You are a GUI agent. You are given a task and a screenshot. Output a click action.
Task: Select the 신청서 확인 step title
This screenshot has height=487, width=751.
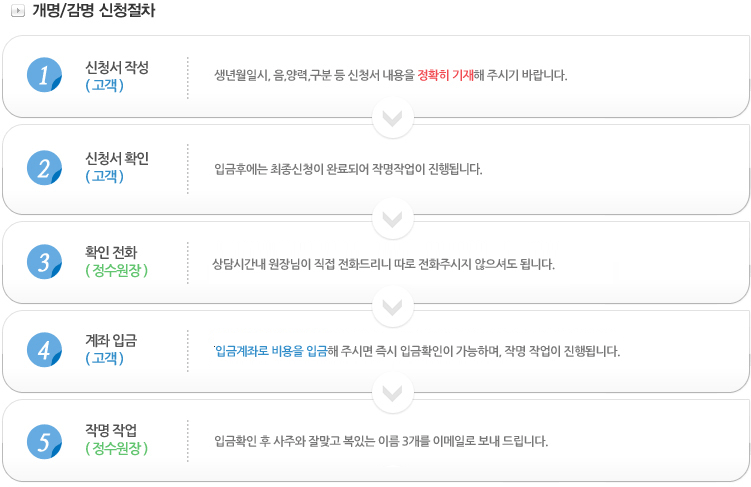tap(117, 158)
